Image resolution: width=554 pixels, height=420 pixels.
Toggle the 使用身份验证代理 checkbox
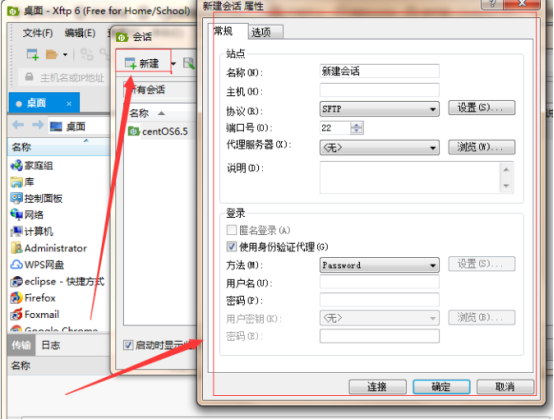[231, 246]
